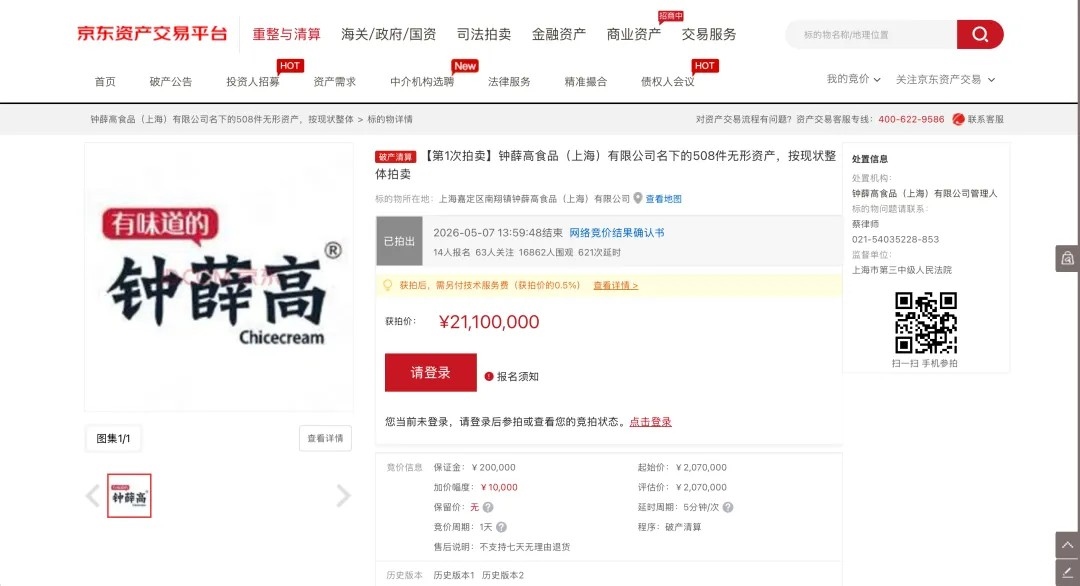The height and width of the screenshot is (586, 1080).
Task: Click the 点击登录 link
Action: point(650,422)
